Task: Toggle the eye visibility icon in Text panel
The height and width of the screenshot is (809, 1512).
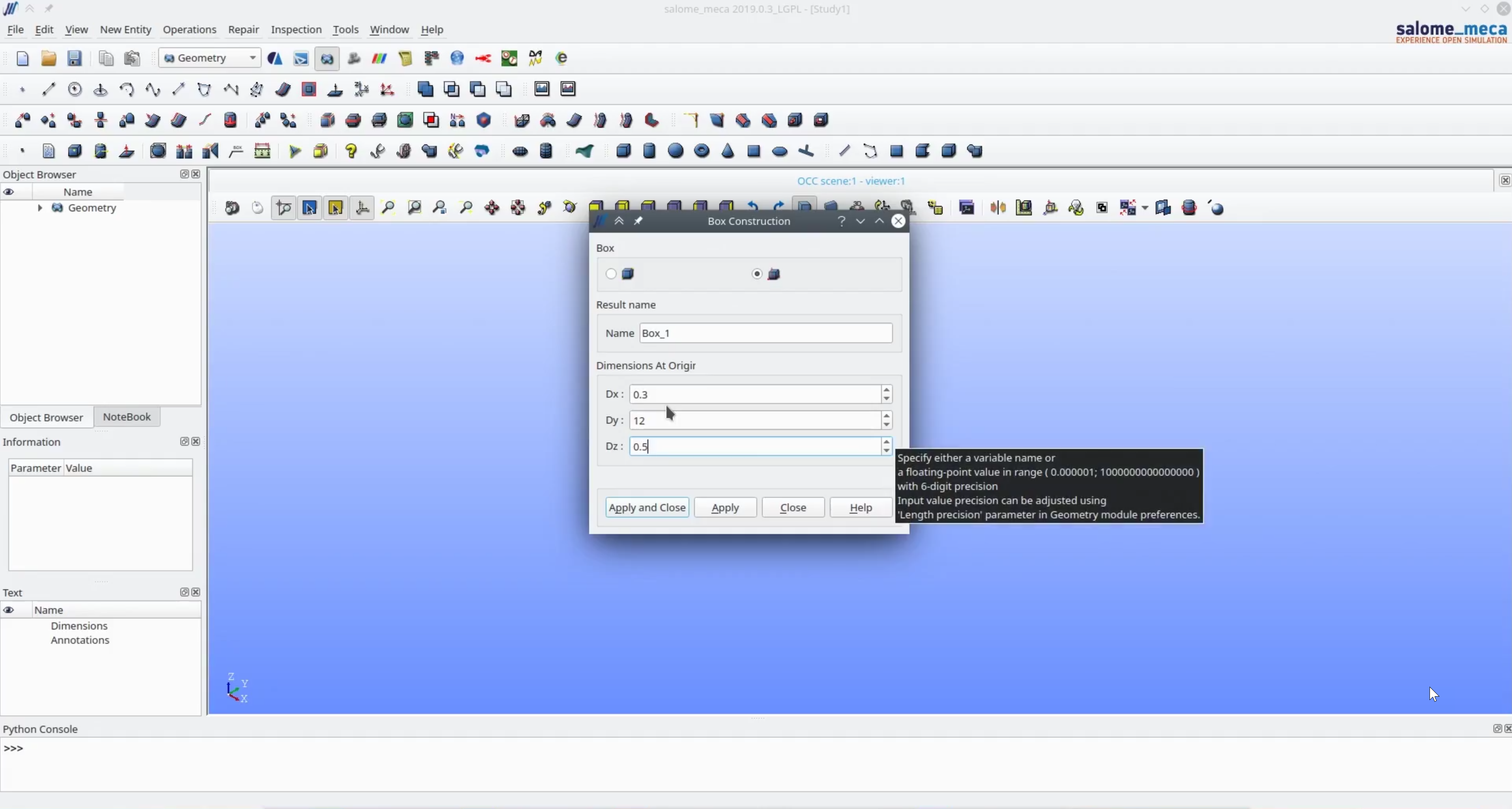Action: tap(9, 610)
